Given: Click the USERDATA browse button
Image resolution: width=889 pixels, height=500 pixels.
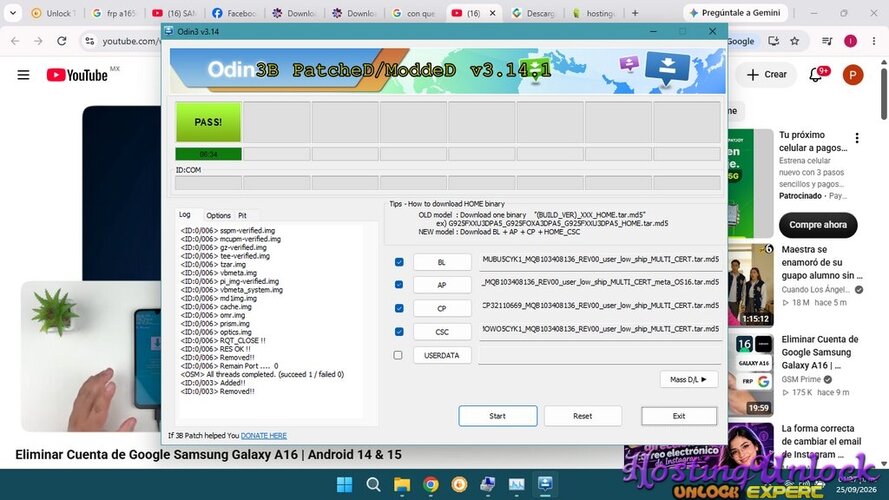Looking at the screenshot, I should [x=442, y=355].
